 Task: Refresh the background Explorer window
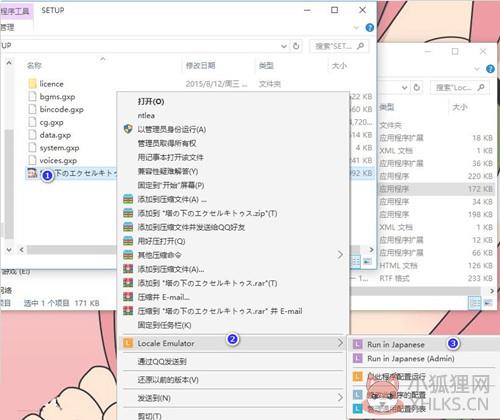pyautogui.click(x=417, y=88)
